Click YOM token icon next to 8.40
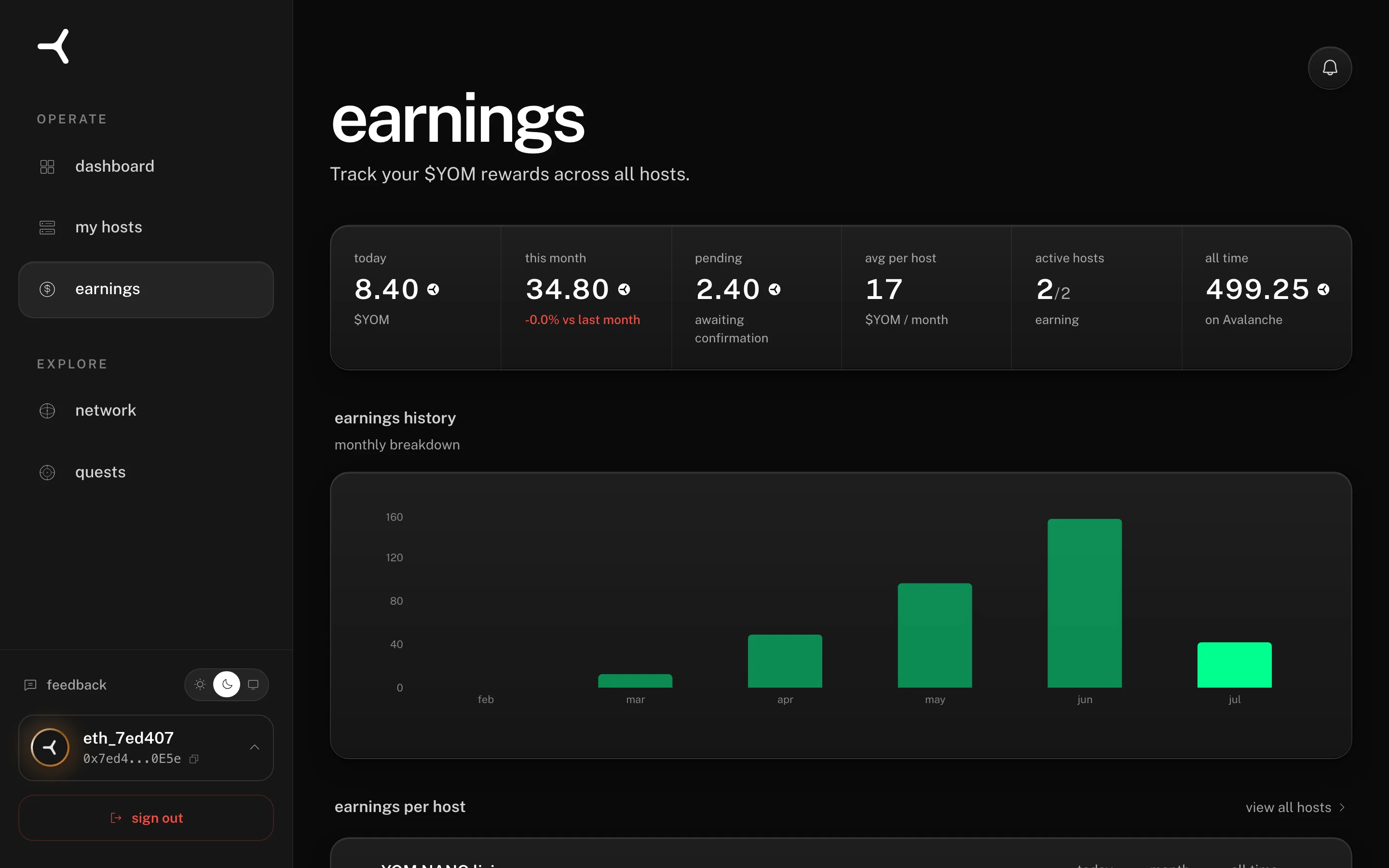Image resolution: width=1389 pixels, height=868 pixels. coord(434,289)
